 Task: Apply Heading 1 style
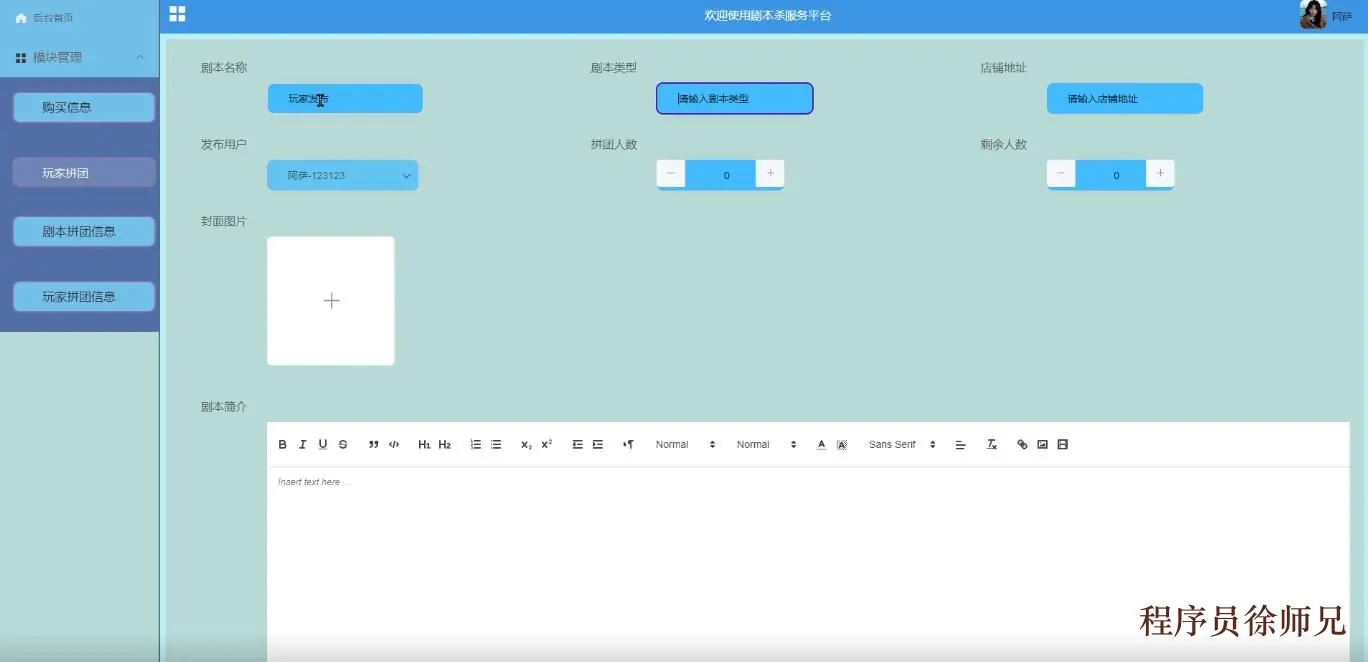[424, 444]
